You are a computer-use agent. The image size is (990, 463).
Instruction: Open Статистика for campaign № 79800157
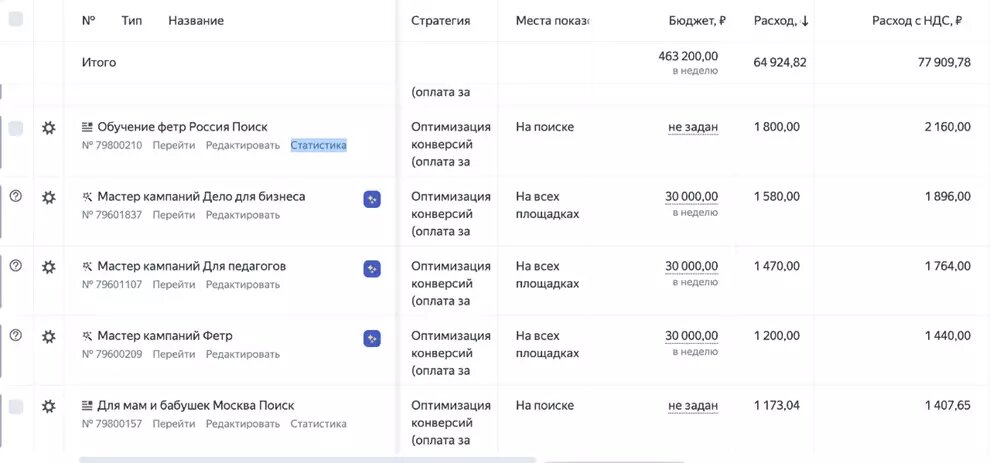[x=318, y=424]
